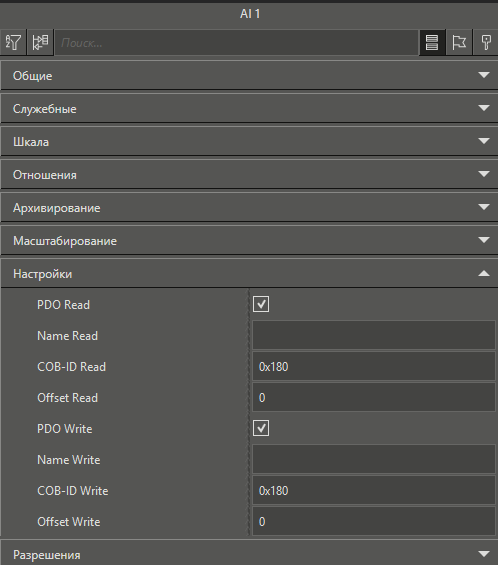Select the Шкала section title

[x=31, y=142]
